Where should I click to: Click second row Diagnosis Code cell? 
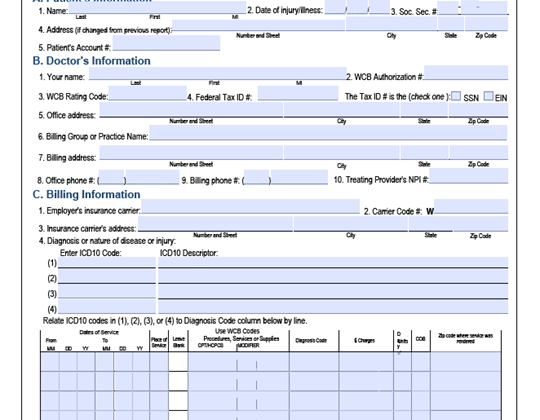click(314, 381)
